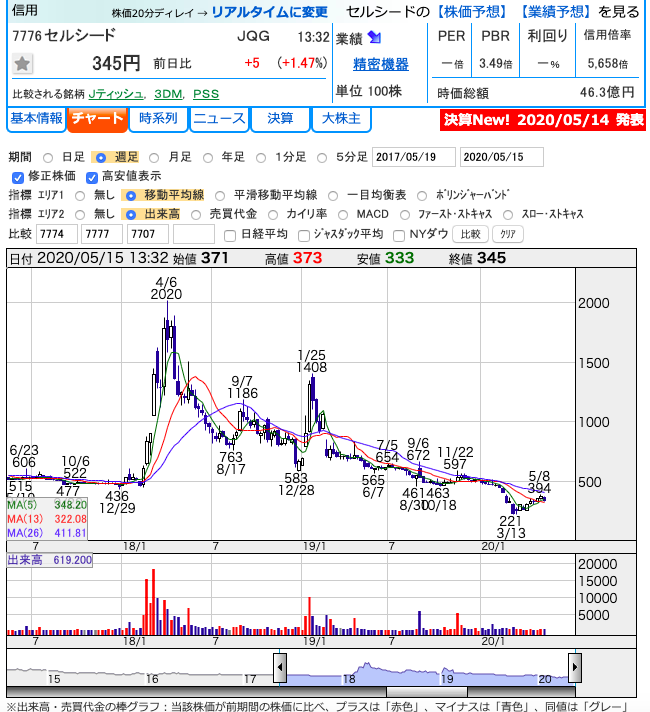This screenshot has width=650, height=712.
Task: Open the 時系列 tab
Action: point(158,119)
